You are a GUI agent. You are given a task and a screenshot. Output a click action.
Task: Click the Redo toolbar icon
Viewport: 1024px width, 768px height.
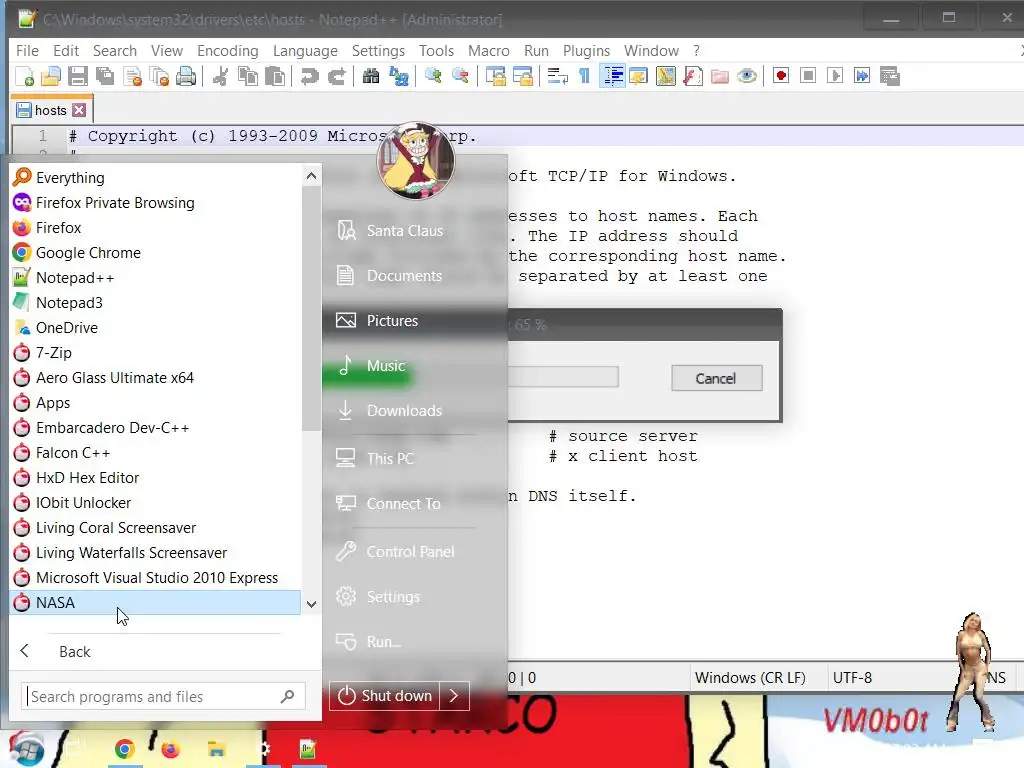click(336, 76)
